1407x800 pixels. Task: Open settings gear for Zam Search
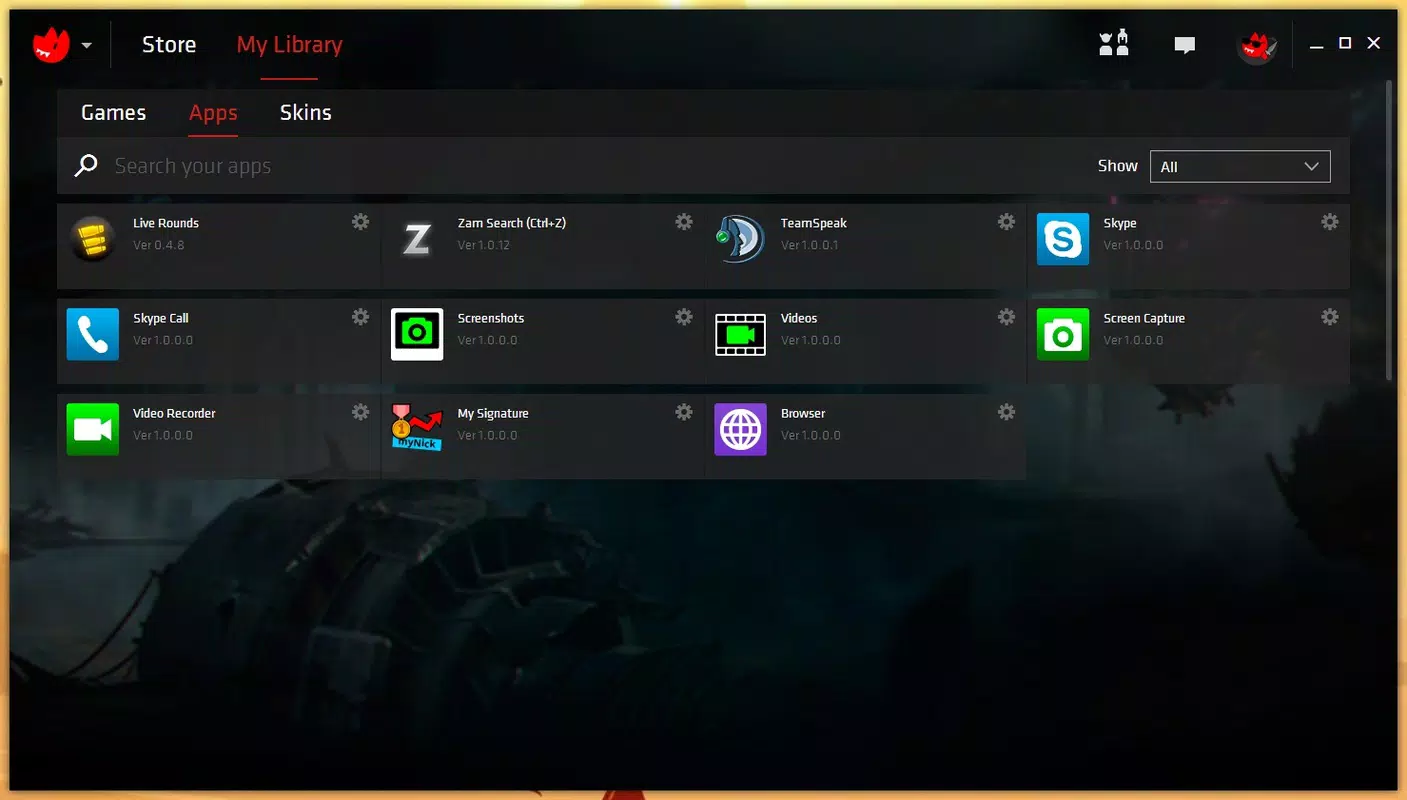(684, 222)
